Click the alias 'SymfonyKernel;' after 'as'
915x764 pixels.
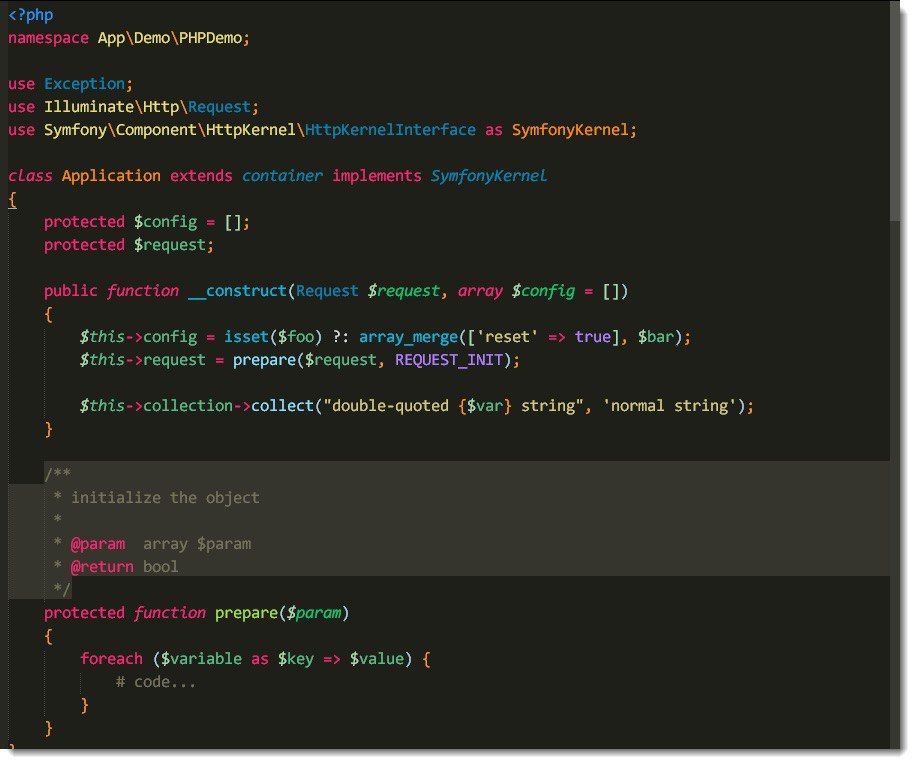click(x=574, y=130)
